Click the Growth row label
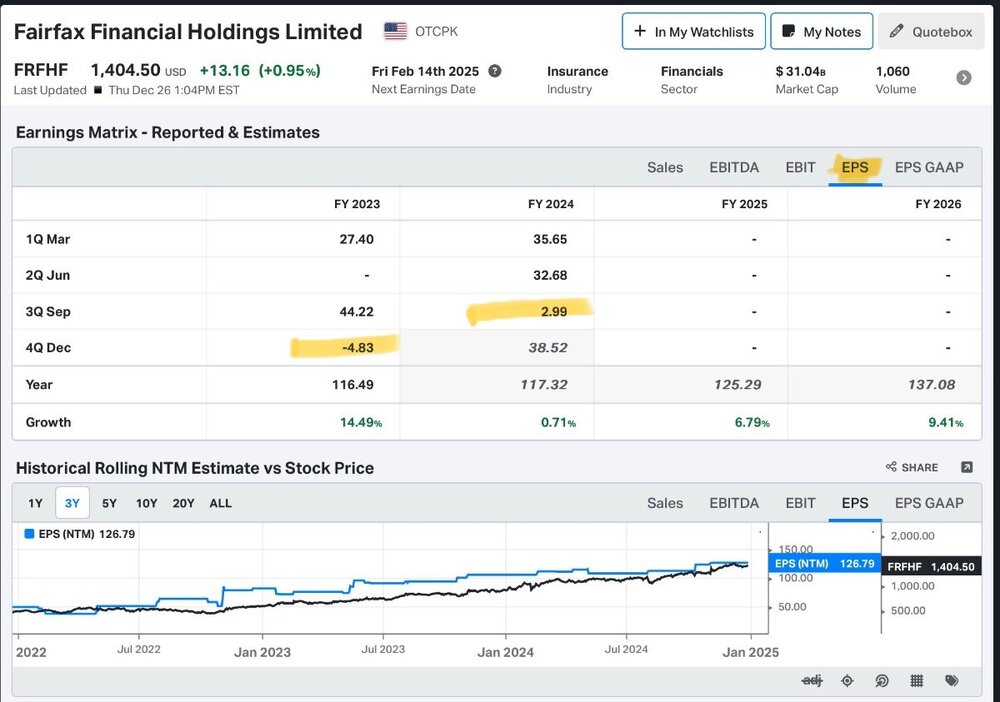1000x702 pixels. pos(48,422)
